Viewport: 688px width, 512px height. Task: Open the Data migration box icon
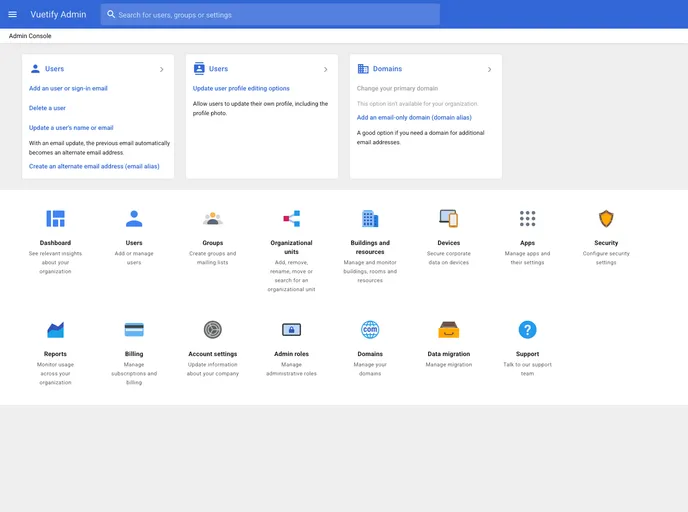[448, 329]
